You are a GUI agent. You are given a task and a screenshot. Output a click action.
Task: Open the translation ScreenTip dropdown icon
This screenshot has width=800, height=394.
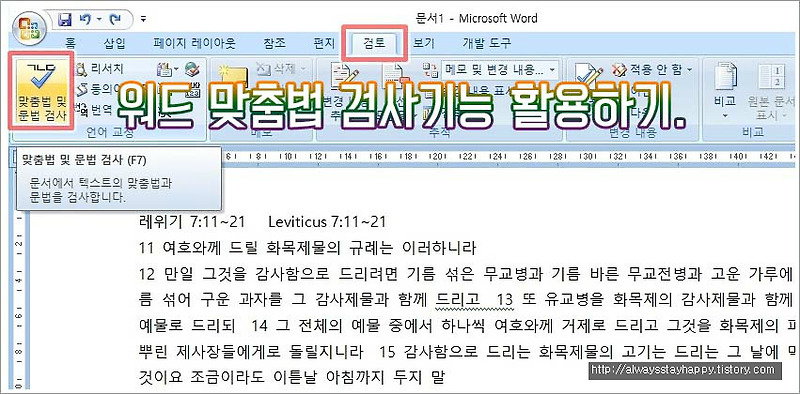[x=167, y=69]
